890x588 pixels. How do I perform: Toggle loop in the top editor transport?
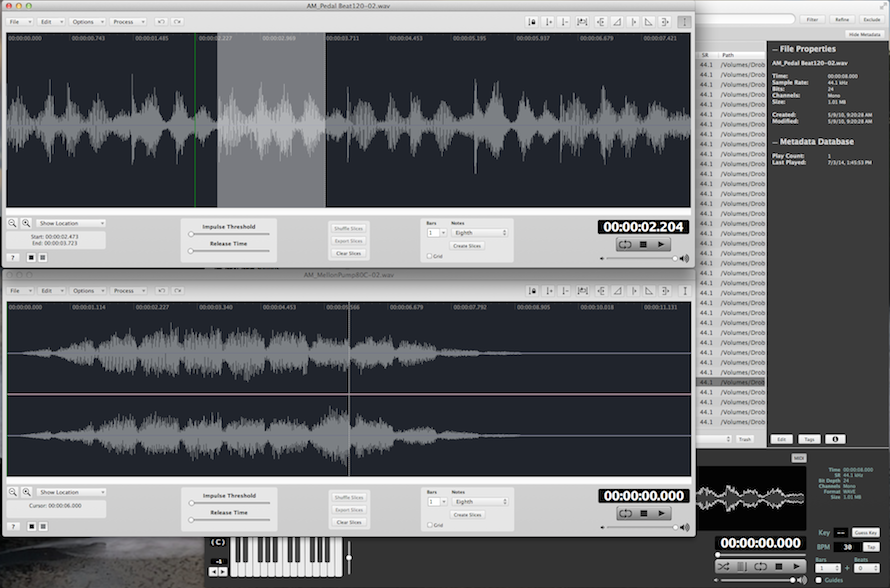tap(625, 245)
